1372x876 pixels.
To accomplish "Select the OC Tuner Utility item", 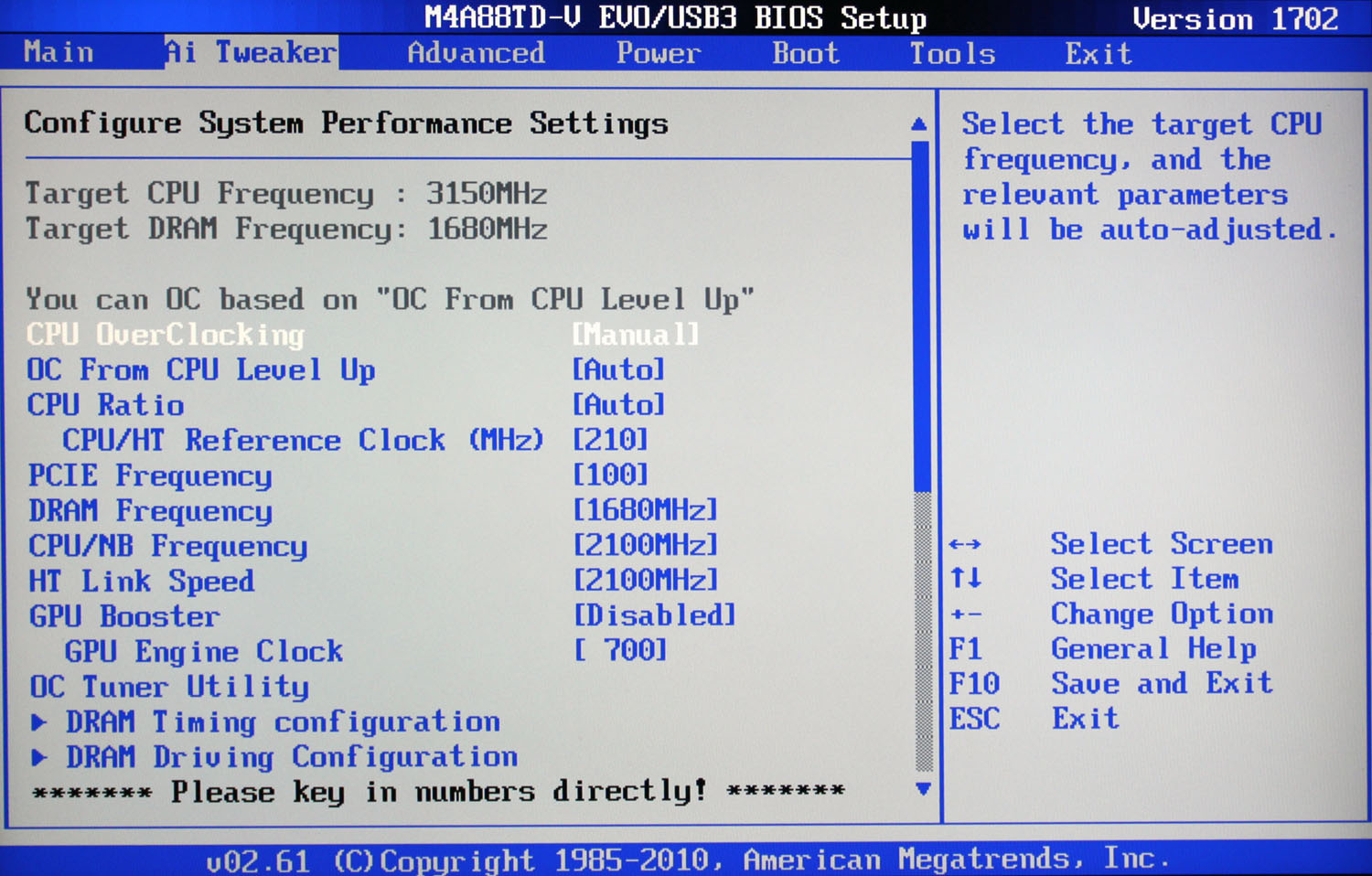I will click(169, 687).
